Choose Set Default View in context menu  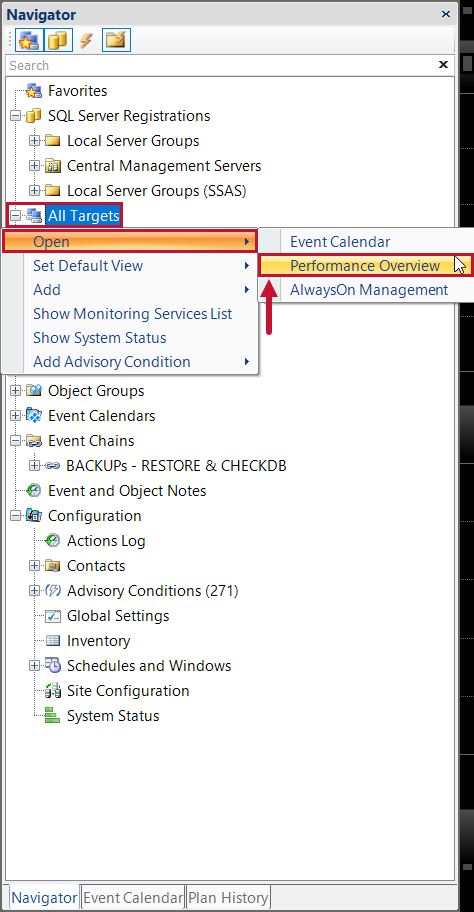[130, 266]
